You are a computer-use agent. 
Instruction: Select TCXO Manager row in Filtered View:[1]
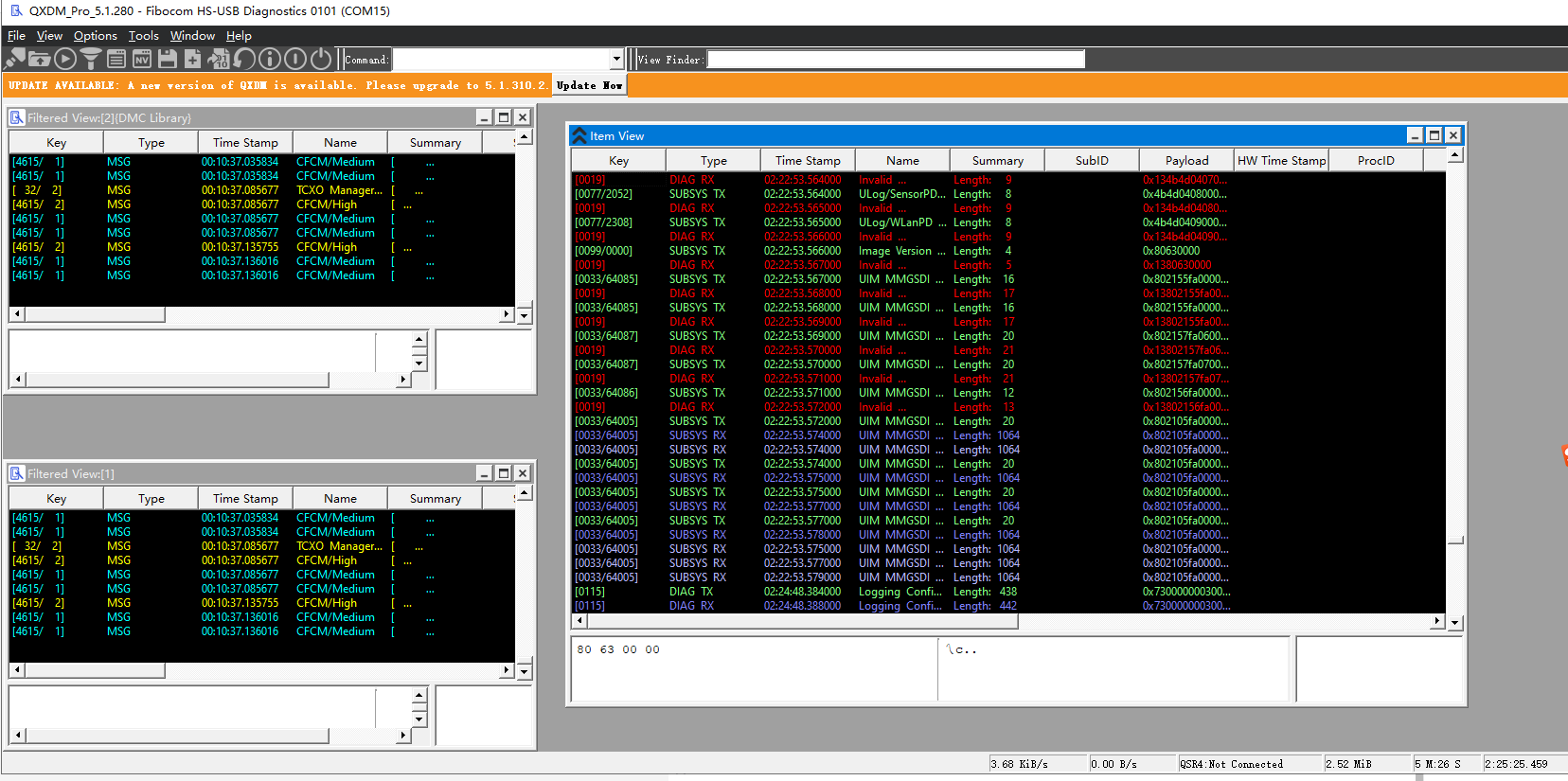pyautogui.click(x=262, y=546)
